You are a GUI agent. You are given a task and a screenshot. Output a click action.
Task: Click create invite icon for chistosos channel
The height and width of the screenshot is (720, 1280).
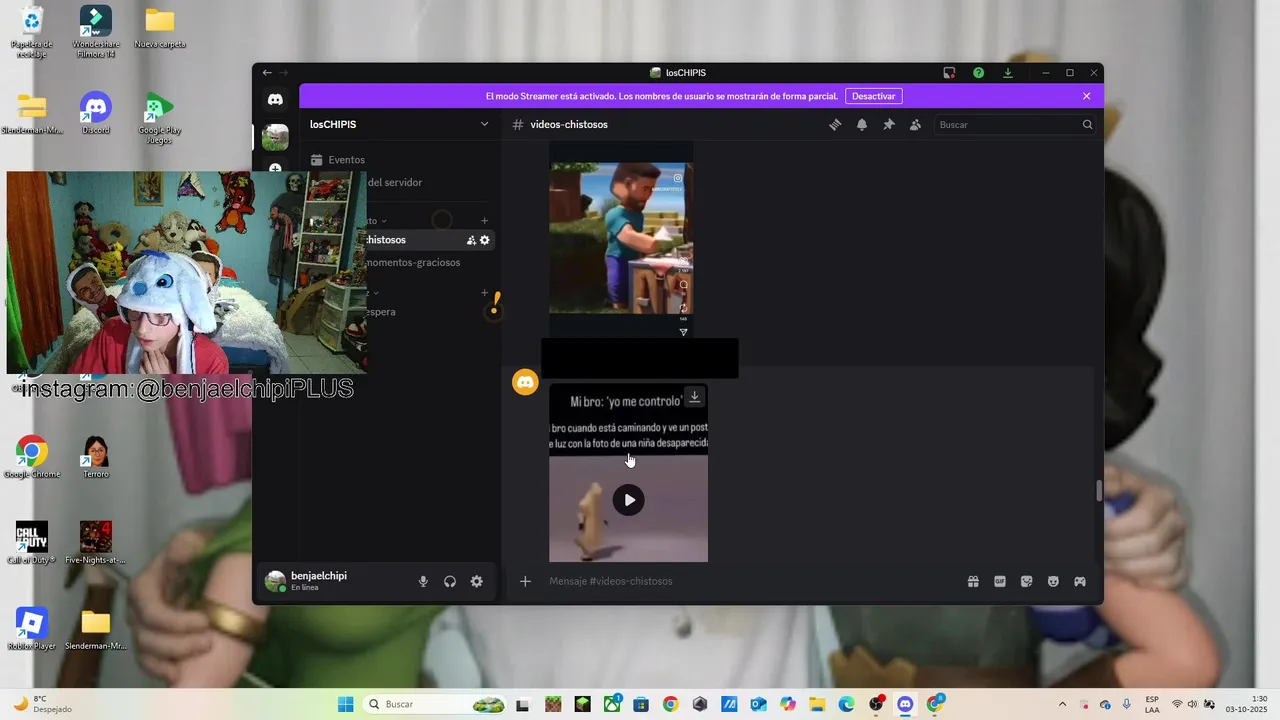pyautogui.click(x=471, y=240)
